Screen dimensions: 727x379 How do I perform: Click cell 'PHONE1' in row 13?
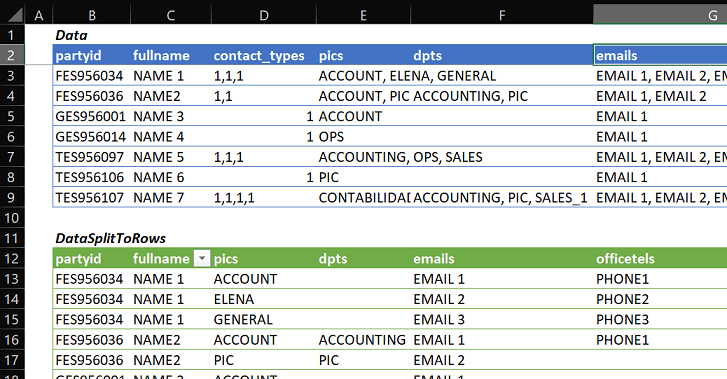click(660, 279)
